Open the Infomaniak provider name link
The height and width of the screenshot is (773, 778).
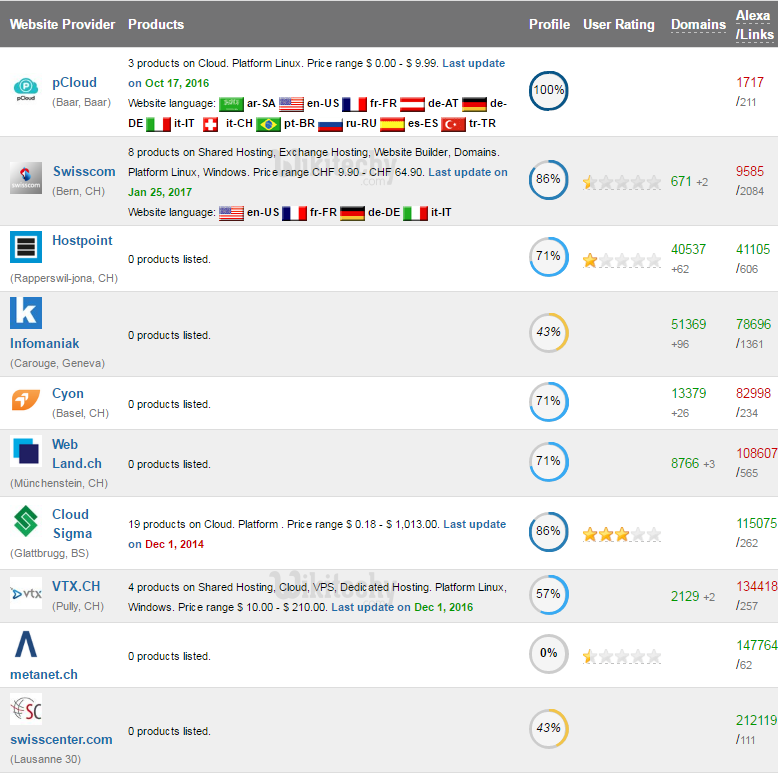coord(44,343)
